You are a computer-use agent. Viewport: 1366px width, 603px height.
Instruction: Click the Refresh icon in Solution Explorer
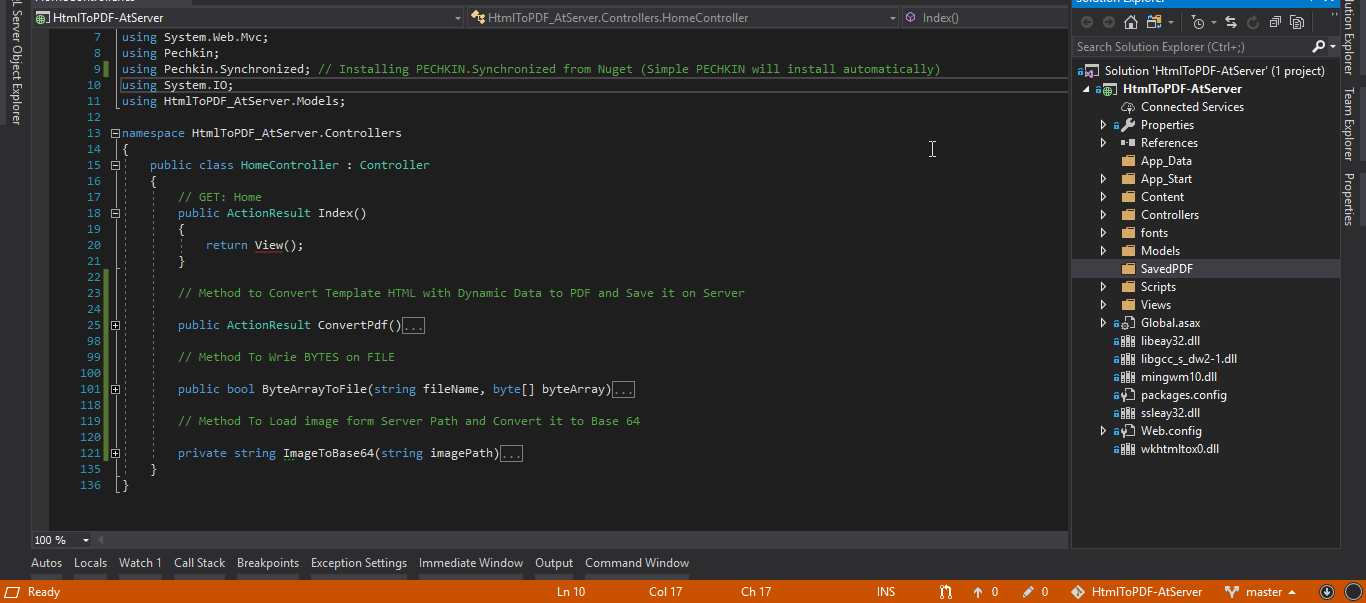(x=1253, y=22)
